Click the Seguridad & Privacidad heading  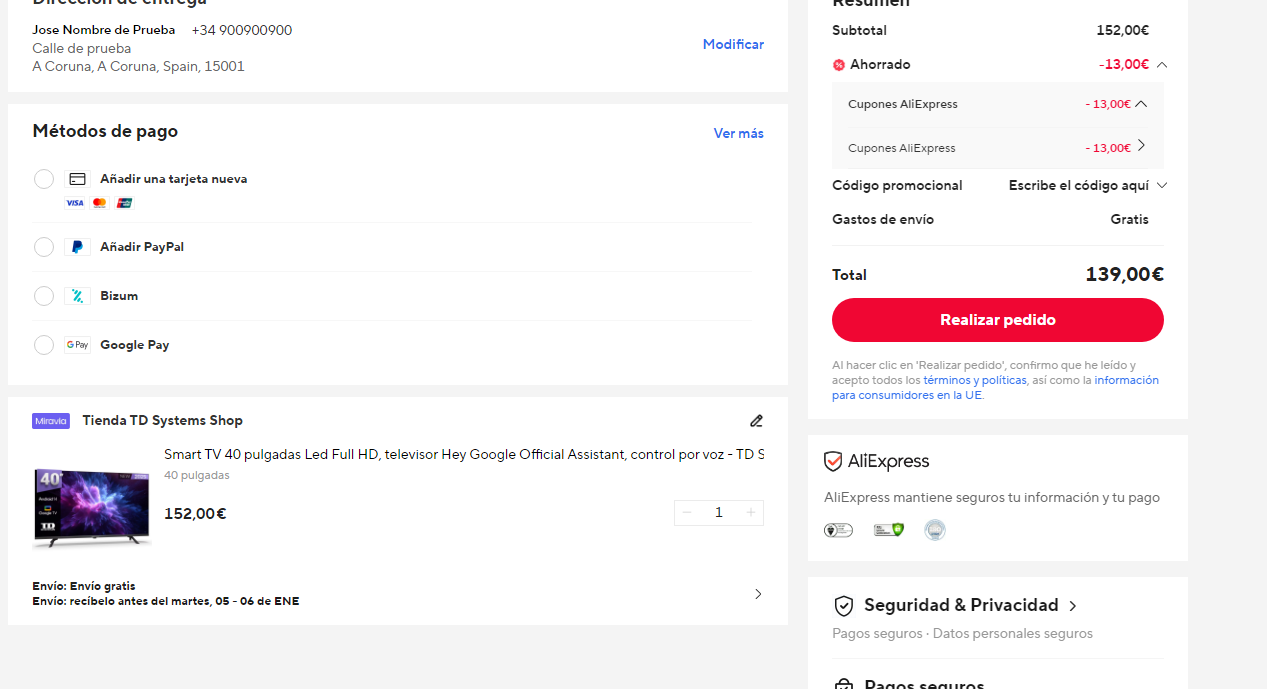point(961,605)
